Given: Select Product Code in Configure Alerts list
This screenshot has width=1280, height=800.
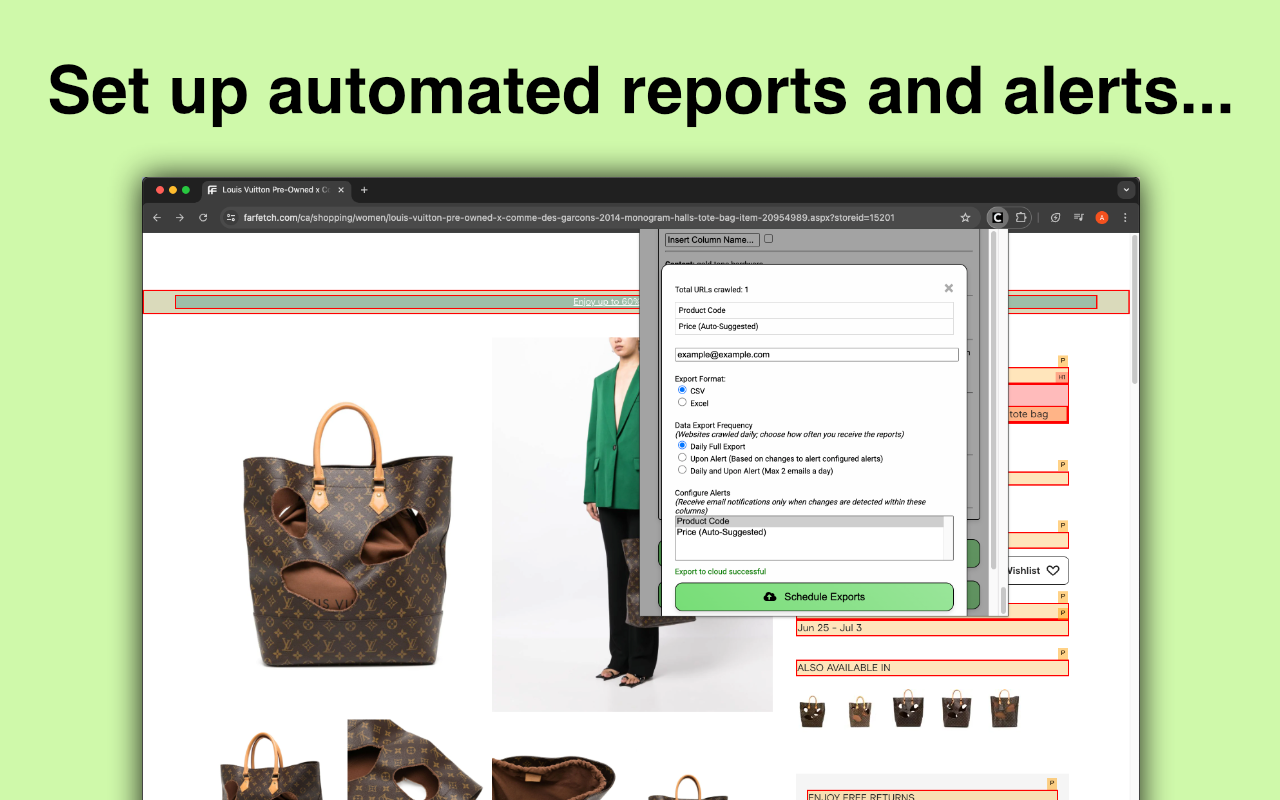Looking at the screenshot, I should 809,521.
